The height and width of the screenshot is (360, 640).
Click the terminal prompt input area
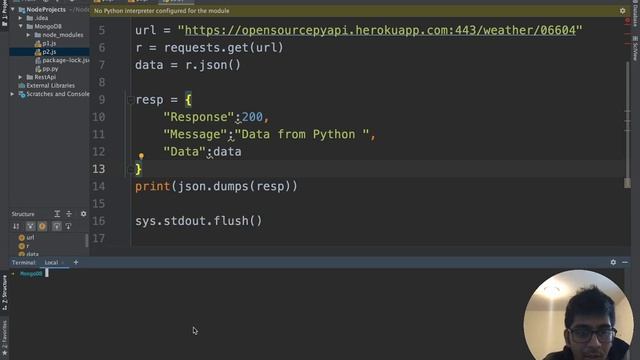coord(47,273)
